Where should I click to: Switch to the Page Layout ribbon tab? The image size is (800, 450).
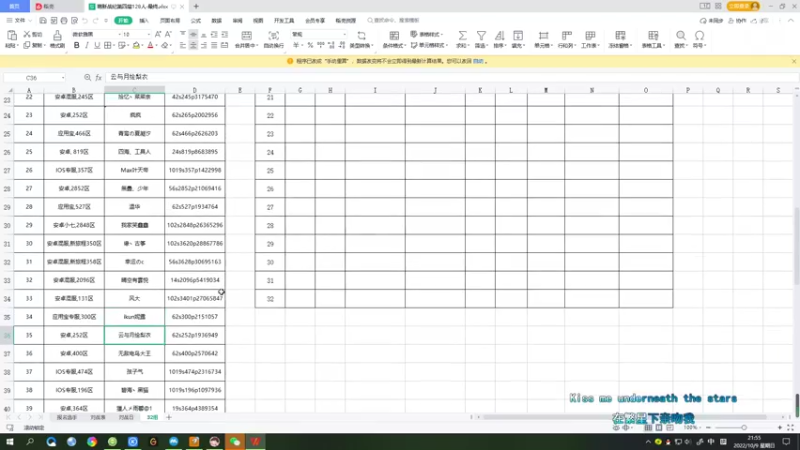click(170, 20)
